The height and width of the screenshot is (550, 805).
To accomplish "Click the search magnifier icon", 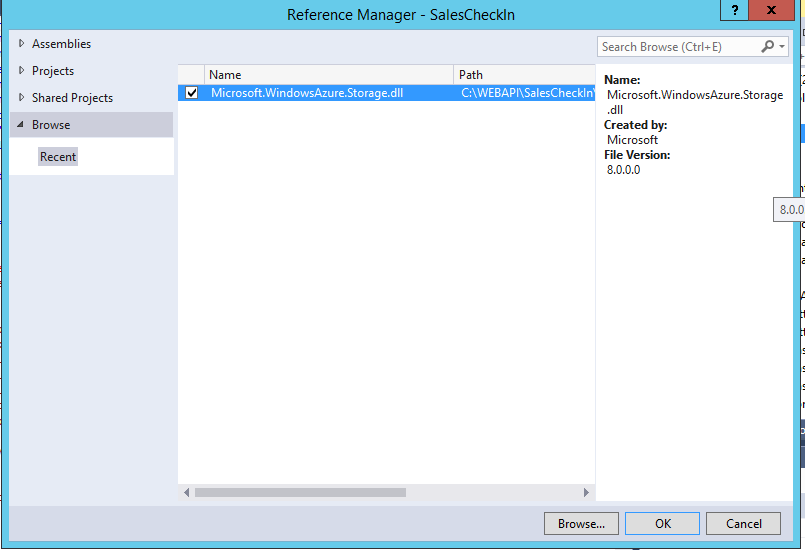I will (x=767, y=47).
